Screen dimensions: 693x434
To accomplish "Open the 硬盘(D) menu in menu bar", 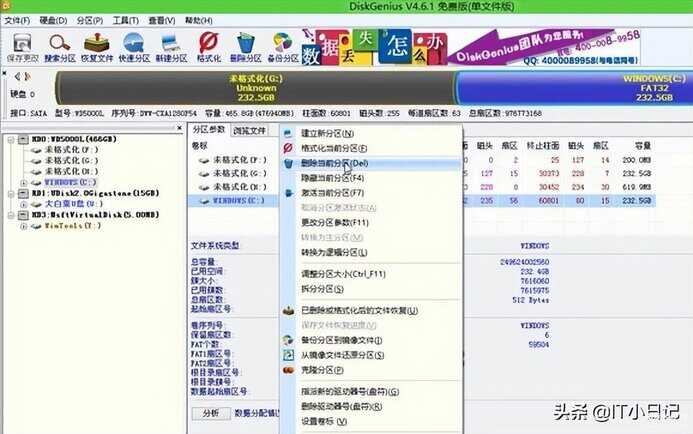I will 54,19.
